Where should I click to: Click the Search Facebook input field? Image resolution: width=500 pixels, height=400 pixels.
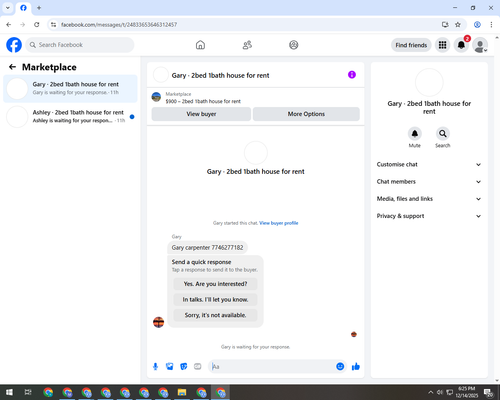coord(80,45)
